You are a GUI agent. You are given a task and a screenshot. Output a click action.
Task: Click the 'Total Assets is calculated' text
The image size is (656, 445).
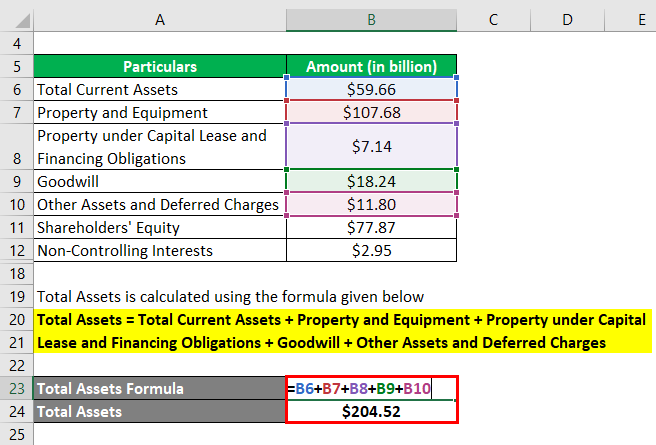point(231,297)
